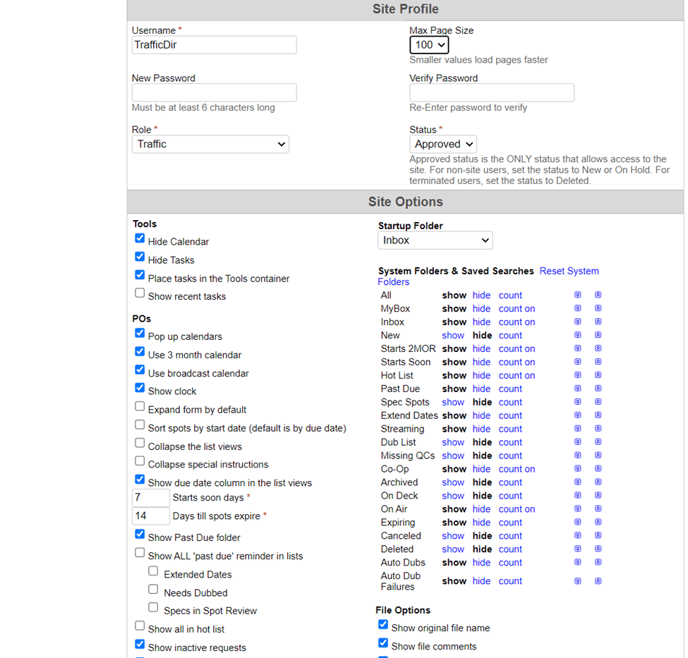Viewport: 688px width, 658px height.
Task: Open the Startup Folder dropdown
Action: pos(435,240)
